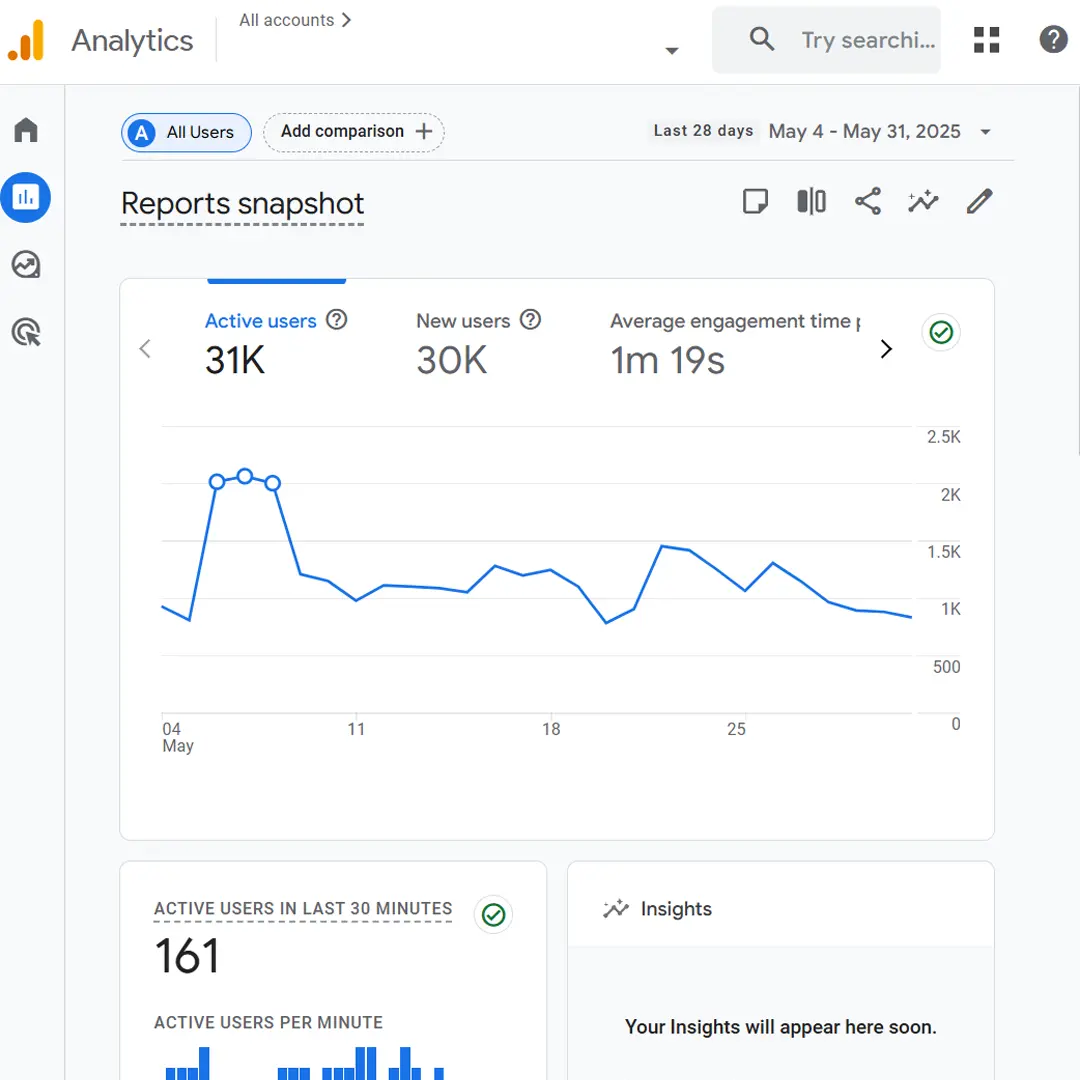
Task: Open the Home sidebar icon
Action: [x=26, y=129]
